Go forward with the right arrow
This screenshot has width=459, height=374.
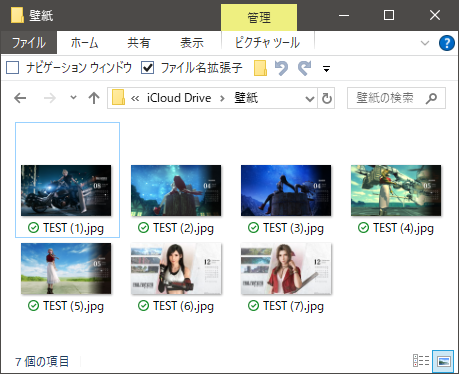click(50, 98)
